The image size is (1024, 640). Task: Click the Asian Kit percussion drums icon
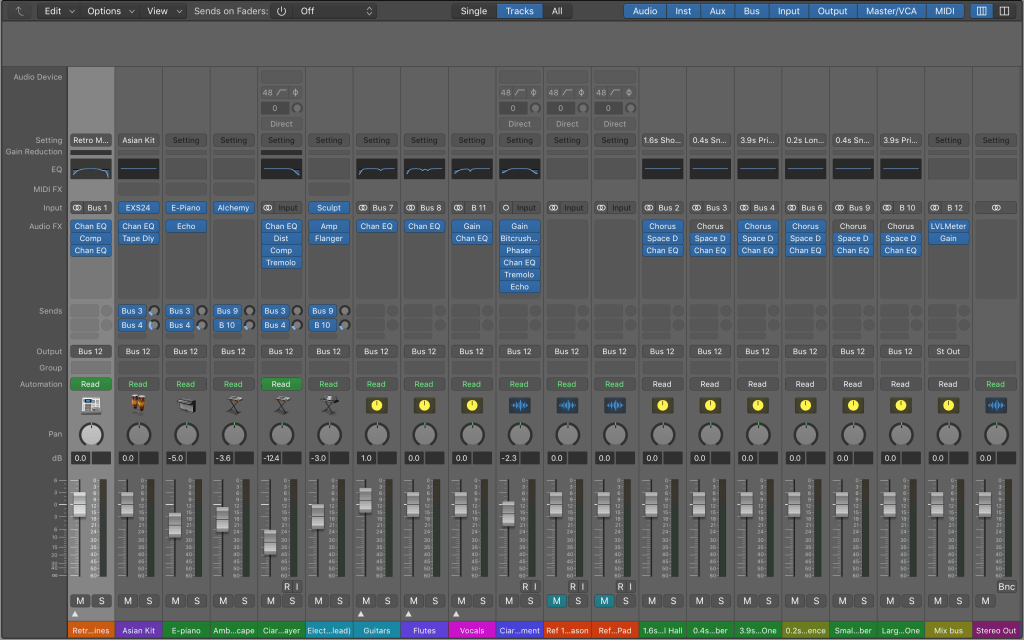pyautogui.click(x=138, y=405)
